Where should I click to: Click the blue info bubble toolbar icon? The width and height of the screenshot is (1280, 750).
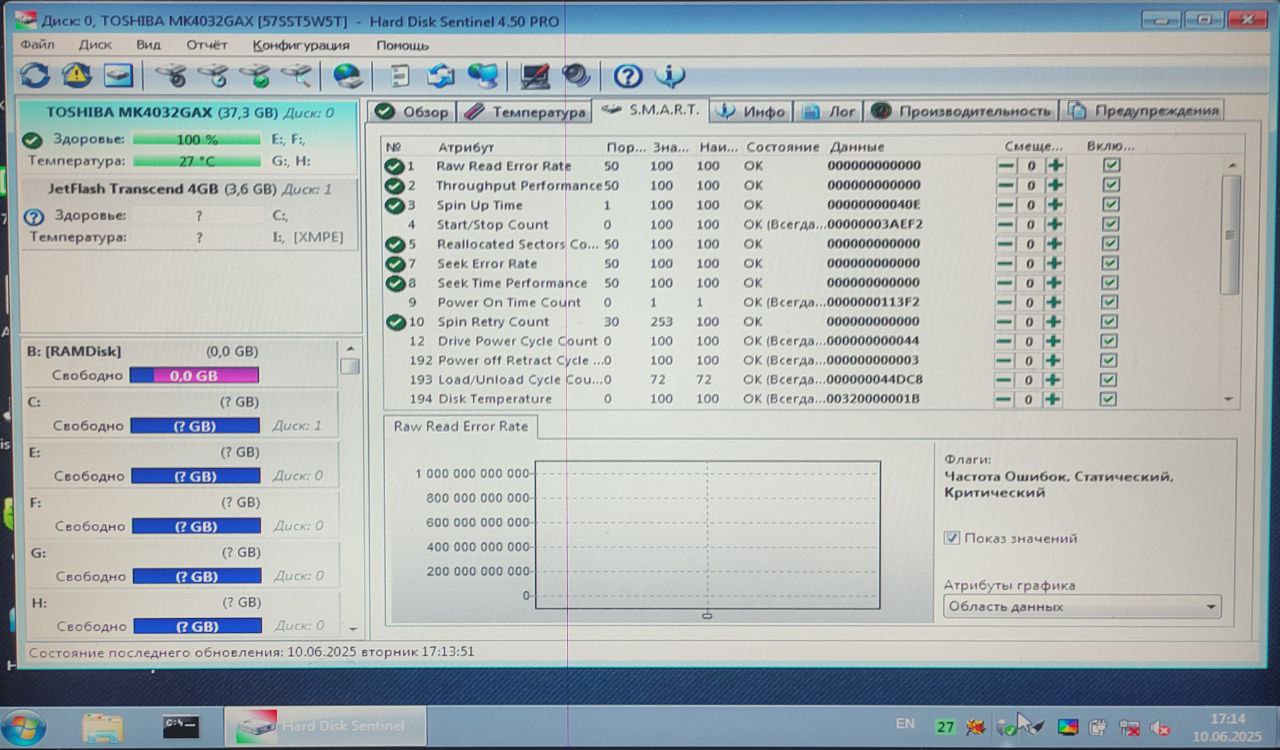[x=669, y=76]
